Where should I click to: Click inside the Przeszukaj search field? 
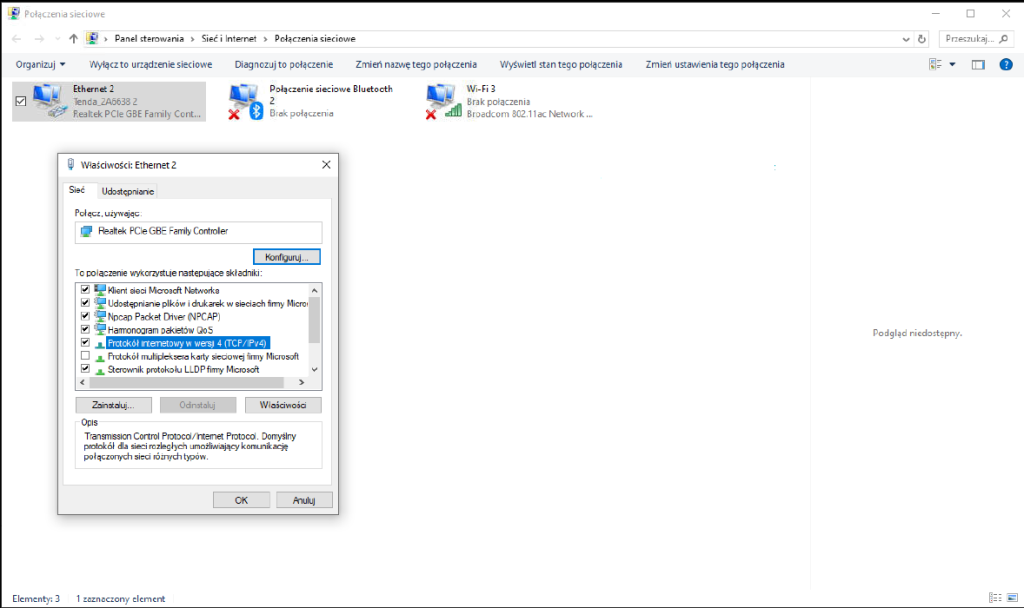970,39
